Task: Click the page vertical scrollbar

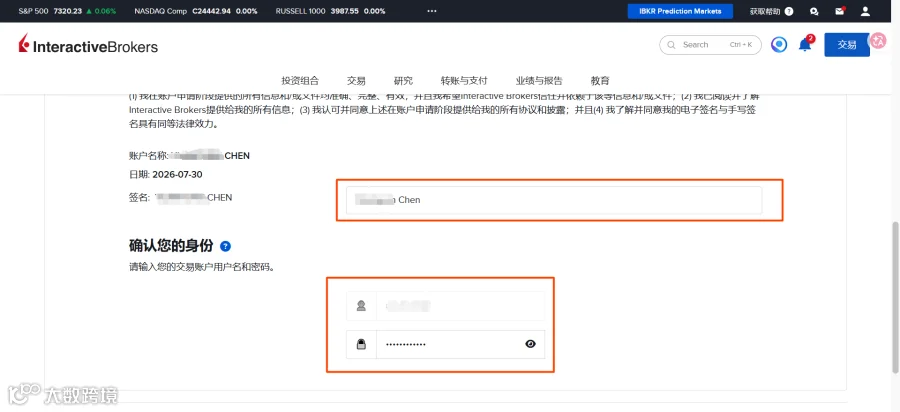Action: [x=895, y=297]
